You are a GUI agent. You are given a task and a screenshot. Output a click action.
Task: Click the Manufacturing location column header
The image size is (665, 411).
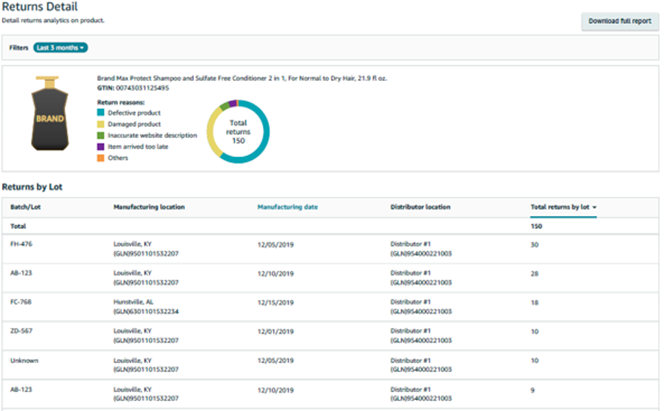(150, 207)
